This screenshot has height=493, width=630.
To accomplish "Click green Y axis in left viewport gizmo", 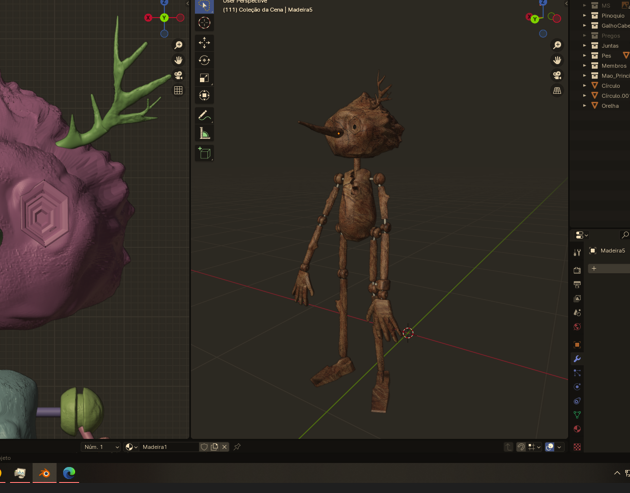I will pos(164,17).
